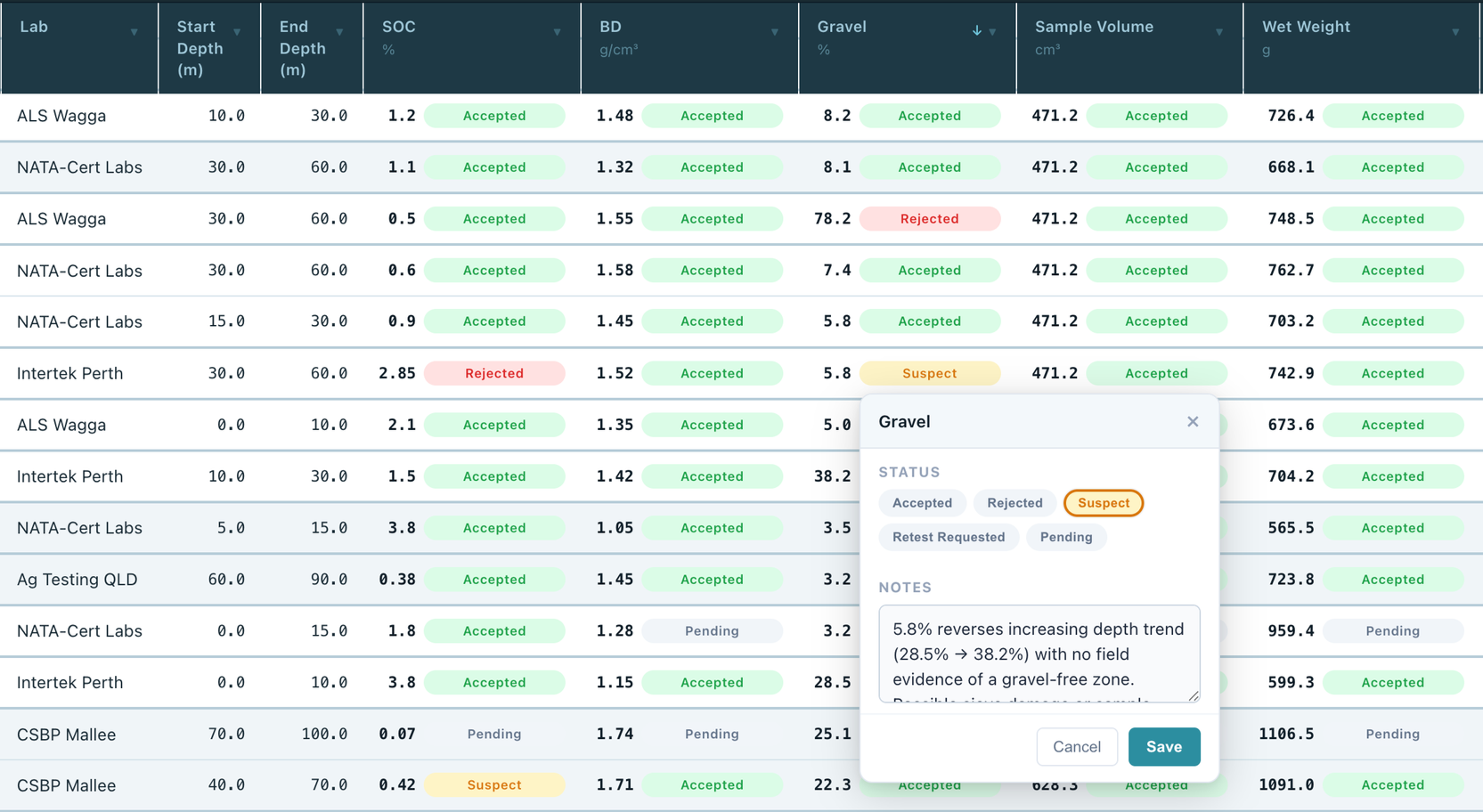Screen dimensions: 1483x812
Task: Select the Ag Testing QLD lab cell
Action: click(x=77, y=580)
